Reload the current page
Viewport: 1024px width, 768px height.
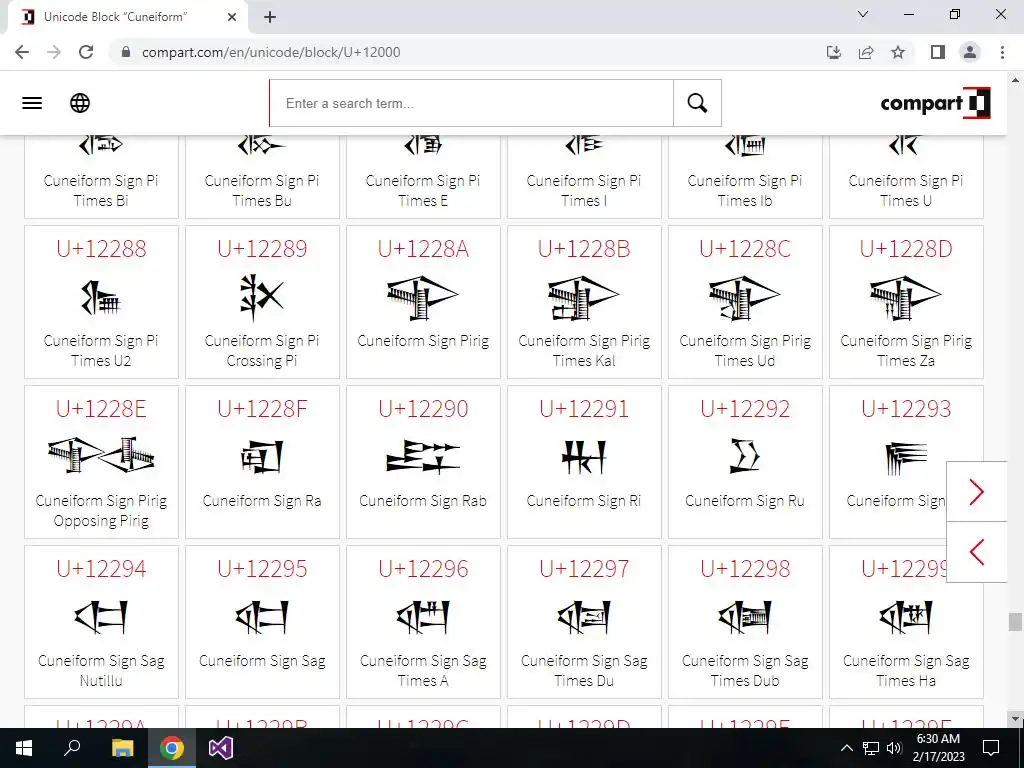[x=86, y=52]
